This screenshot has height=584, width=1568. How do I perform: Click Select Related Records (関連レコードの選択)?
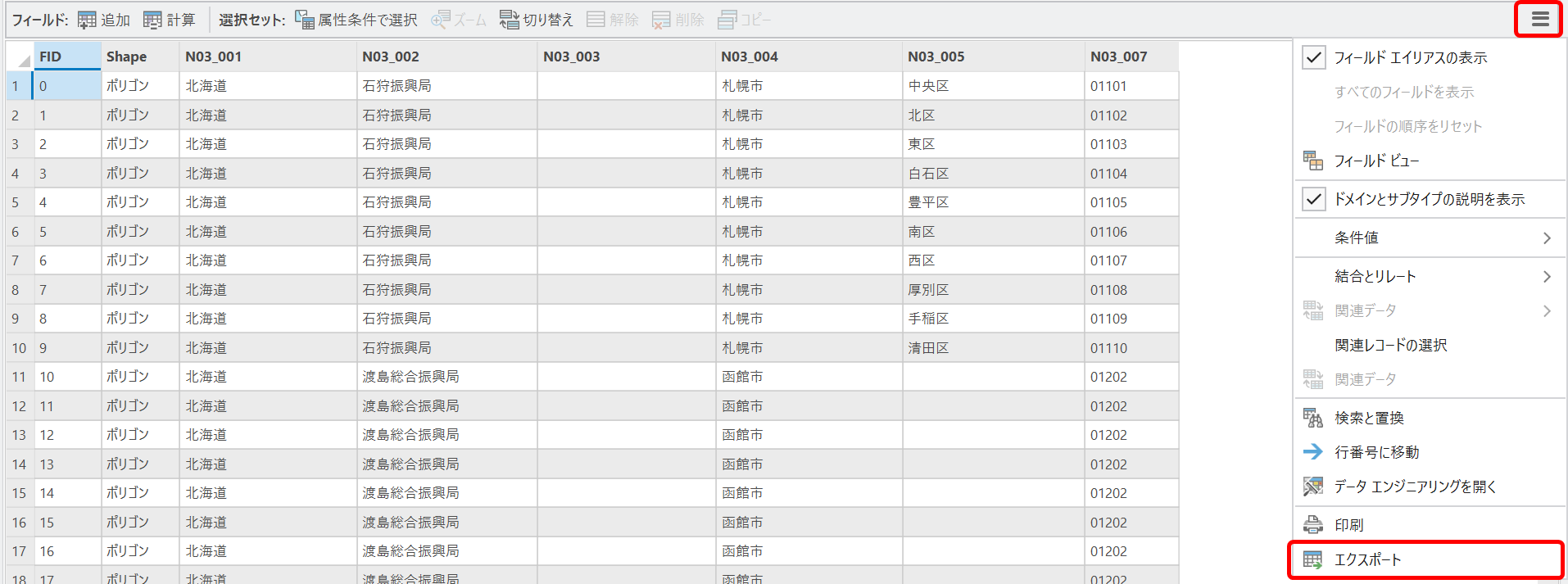1390,345
